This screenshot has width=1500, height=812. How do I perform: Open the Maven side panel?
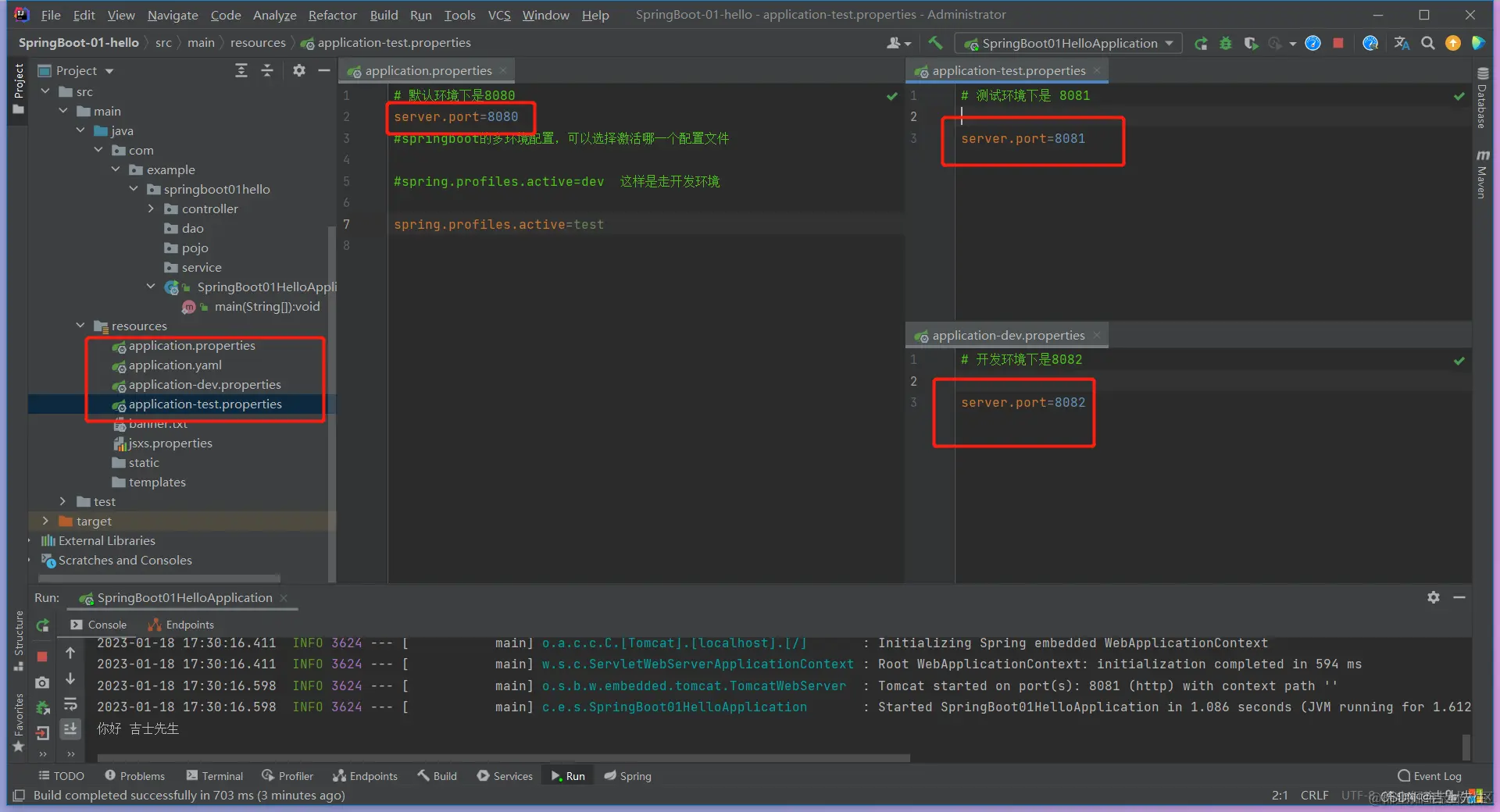tap(1482, 174)
